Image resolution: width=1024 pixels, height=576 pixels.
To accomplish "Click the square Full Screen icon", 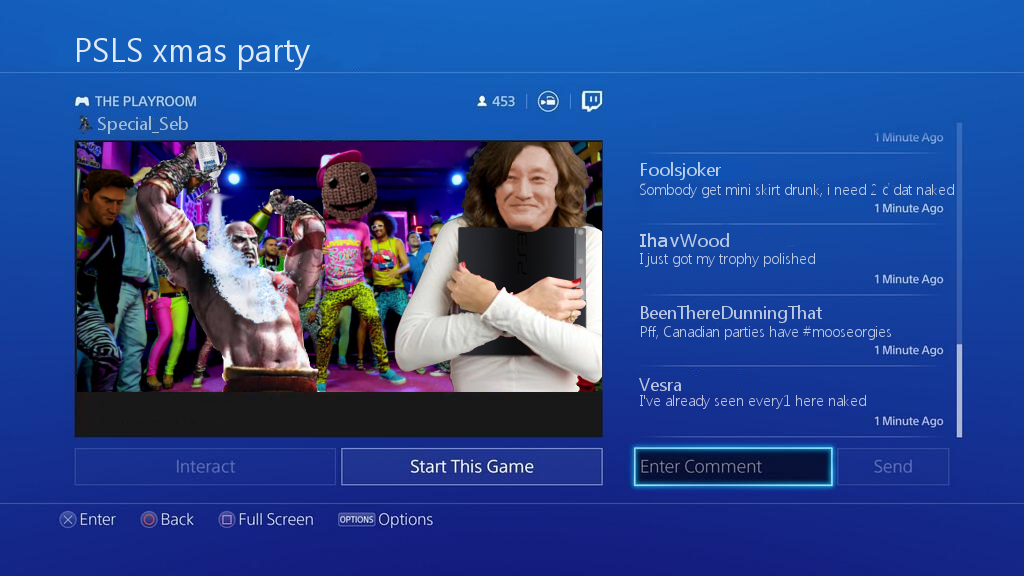I will (x=227, y=519).
